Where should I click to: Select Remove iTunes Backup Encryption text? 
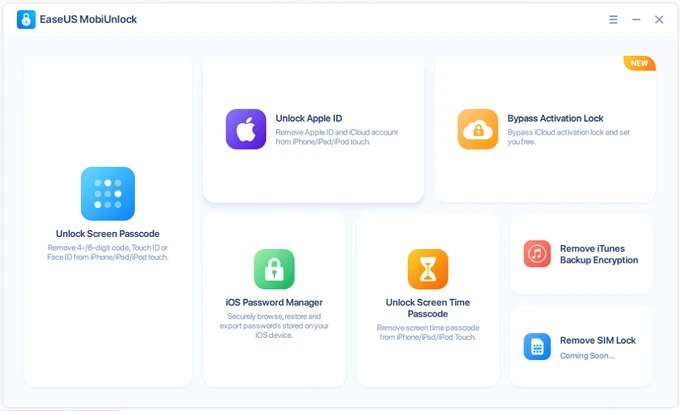pyautogui.click(x=599, y=254)
